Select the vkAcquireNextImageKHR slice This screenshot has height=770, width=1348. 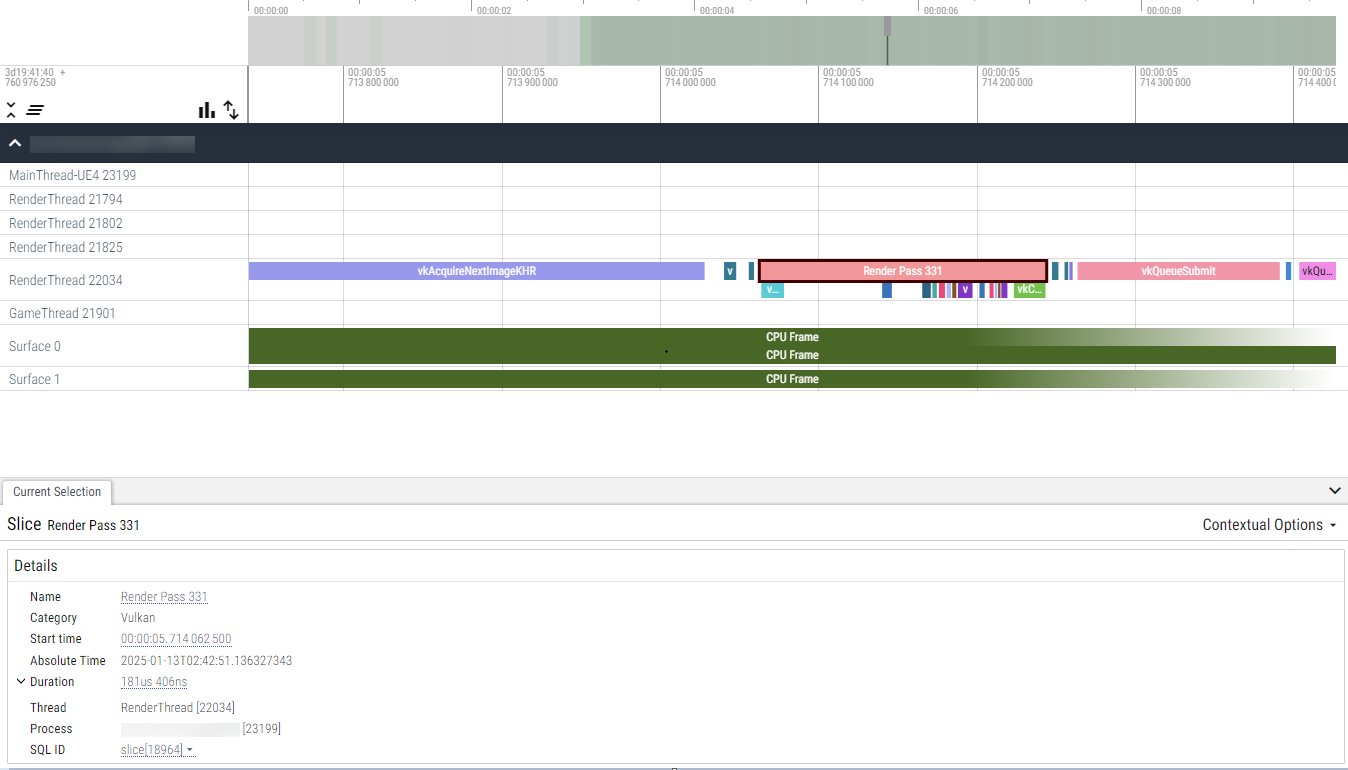pyautogui.click(x=475, y=270)
